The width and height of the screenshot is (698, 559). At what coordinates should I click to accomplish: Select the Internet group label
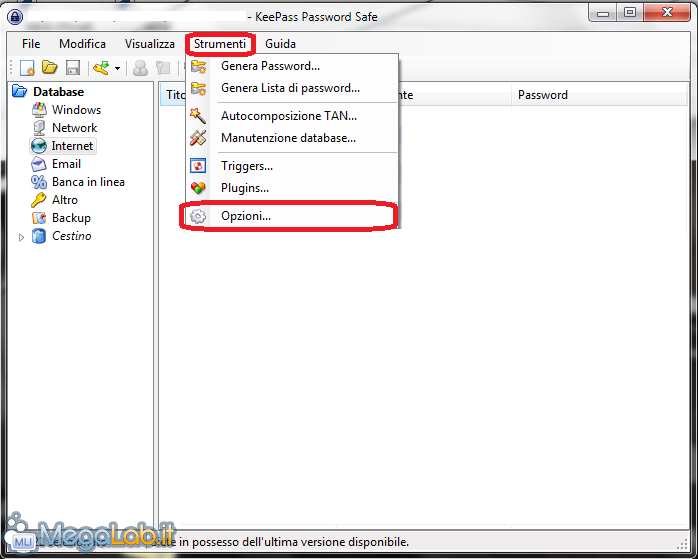click(x=72, y=146)
